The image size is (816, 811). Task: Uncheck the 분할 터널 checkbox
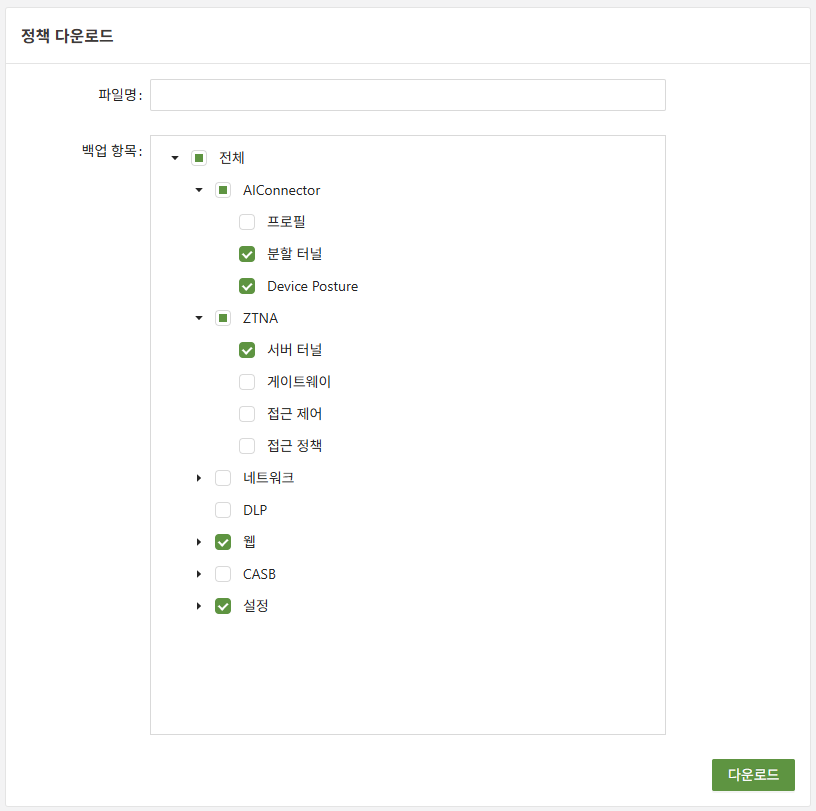coord(247,254)
